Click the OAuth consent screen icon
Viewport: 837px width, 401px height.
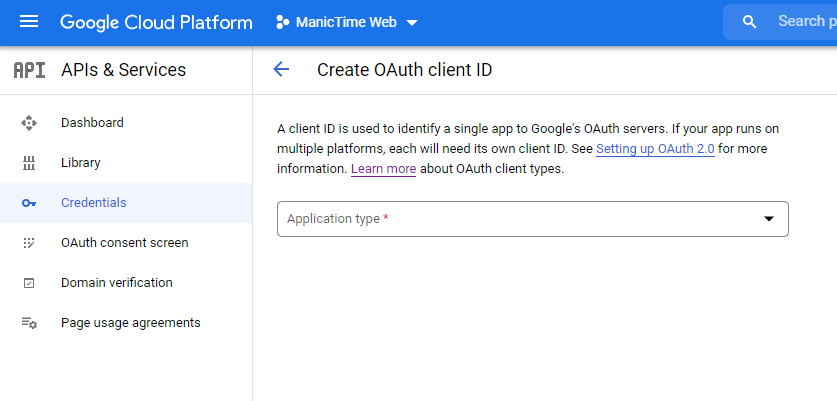29,243
